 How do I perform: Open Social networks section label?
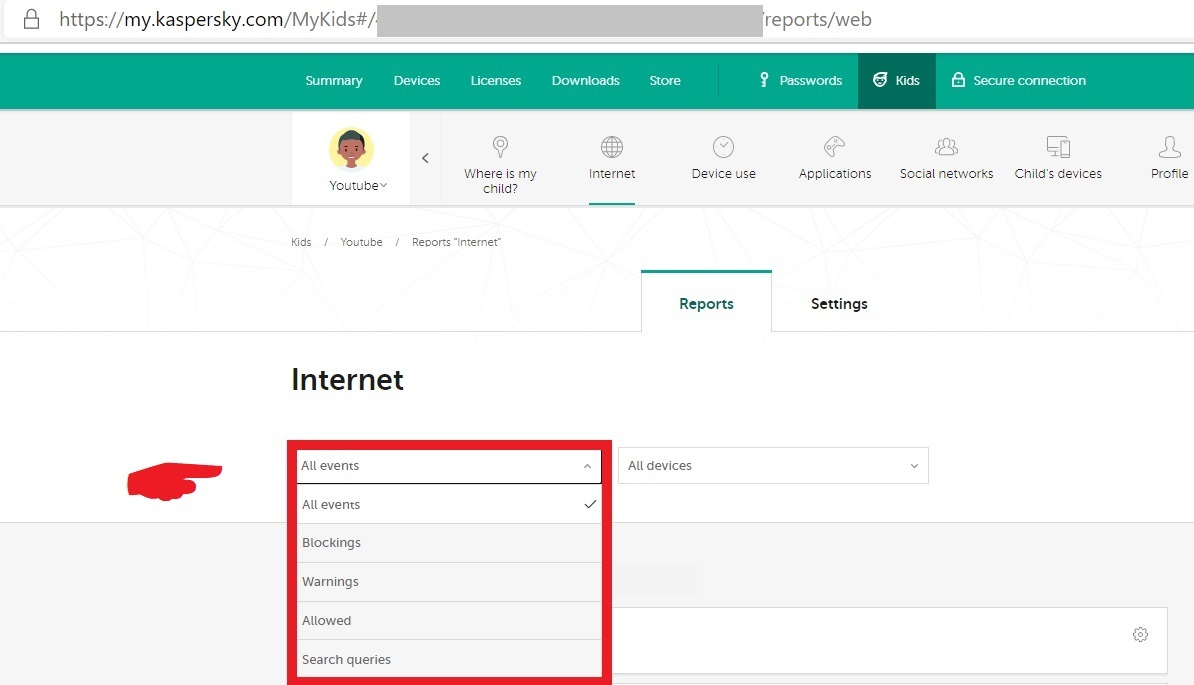[x=947, y=174]
